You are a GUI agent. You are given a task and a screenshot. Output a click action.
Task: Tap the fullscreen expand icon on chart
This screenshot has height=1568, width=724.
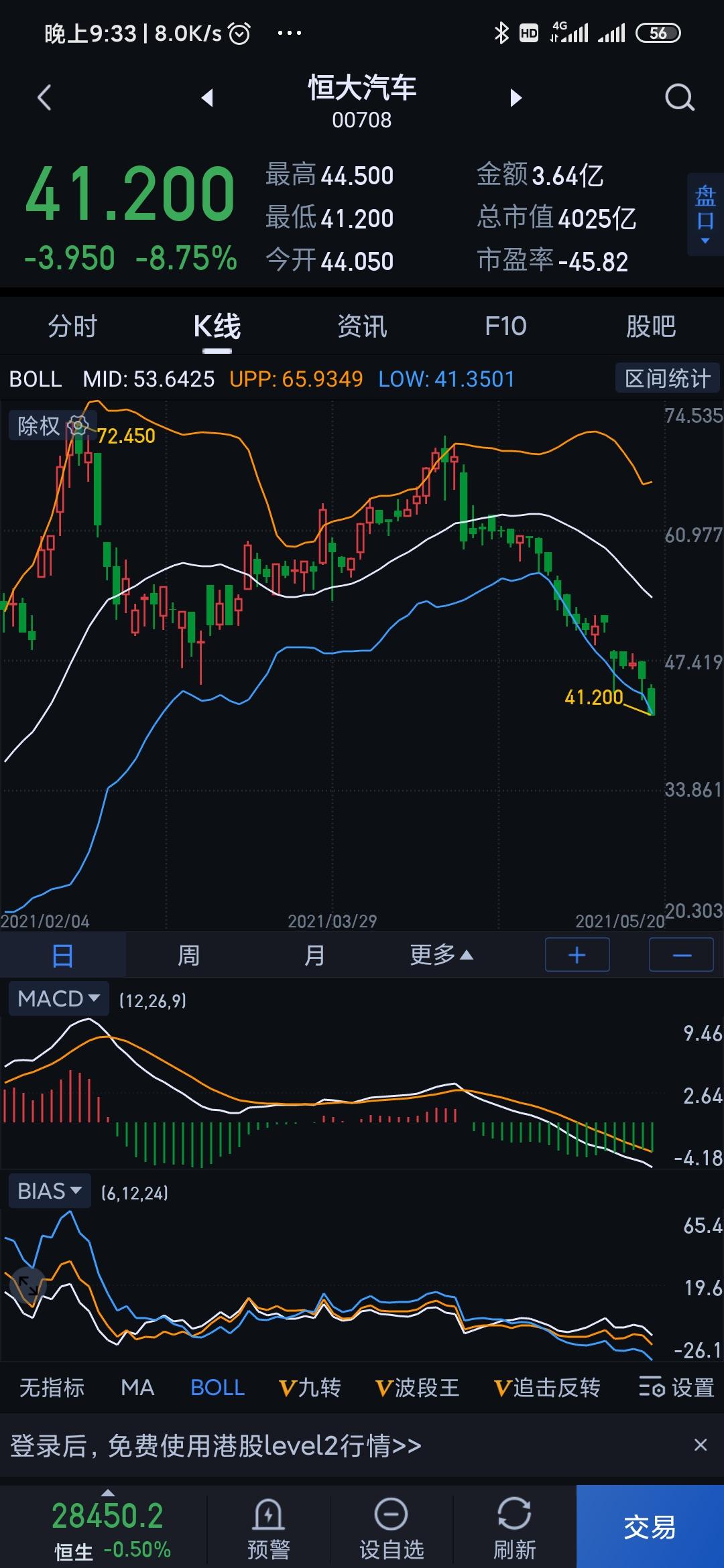28,1284
